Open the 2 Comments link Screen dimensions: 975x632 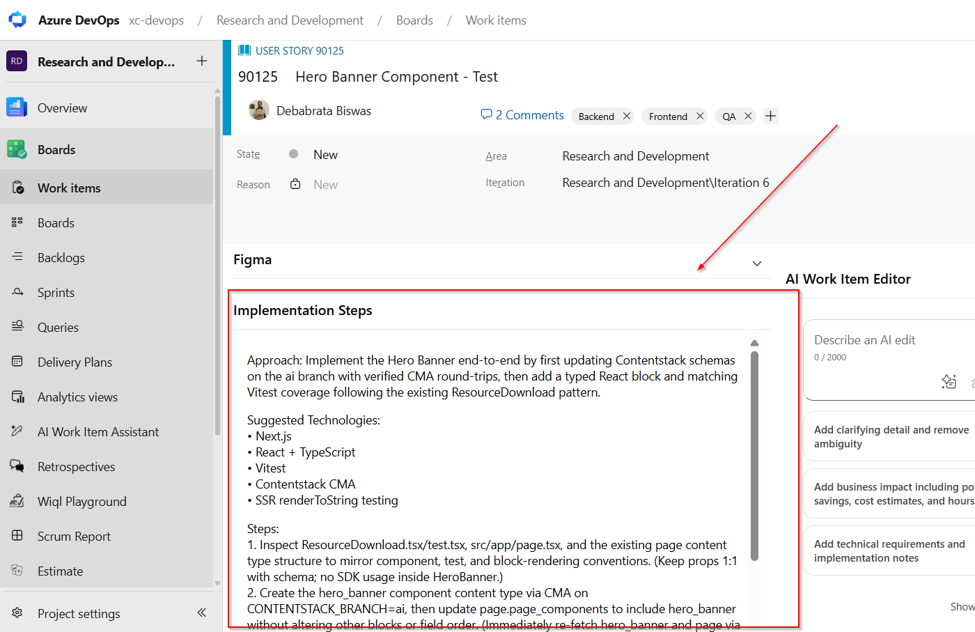(x=522, y=115)
